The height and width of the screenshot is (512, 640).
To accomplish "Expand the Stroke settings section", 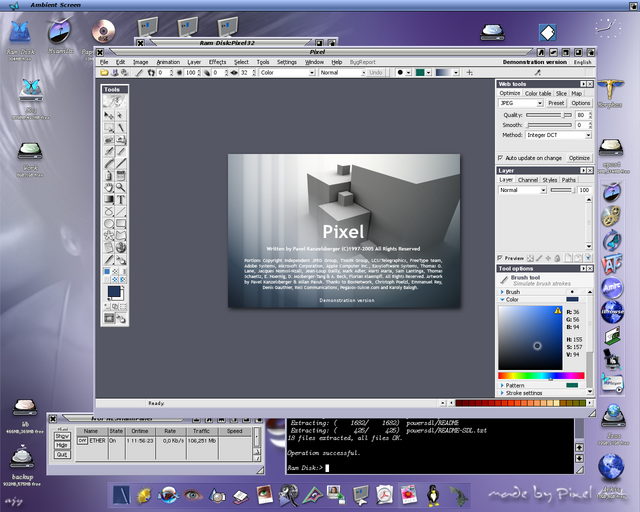I will coord(502,393).
